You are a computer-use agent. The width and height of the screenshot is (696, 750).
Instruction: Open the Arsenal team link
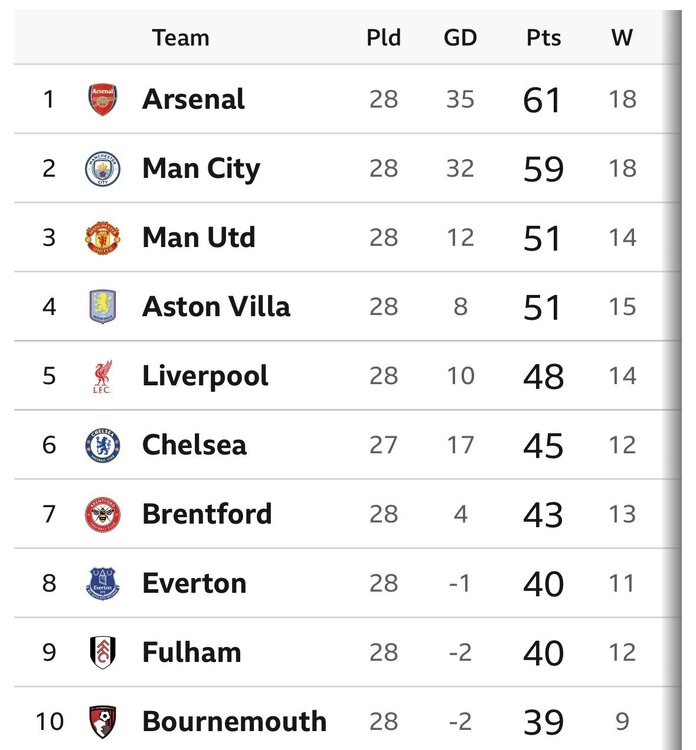pyautogui.click(x=193, y=99)
